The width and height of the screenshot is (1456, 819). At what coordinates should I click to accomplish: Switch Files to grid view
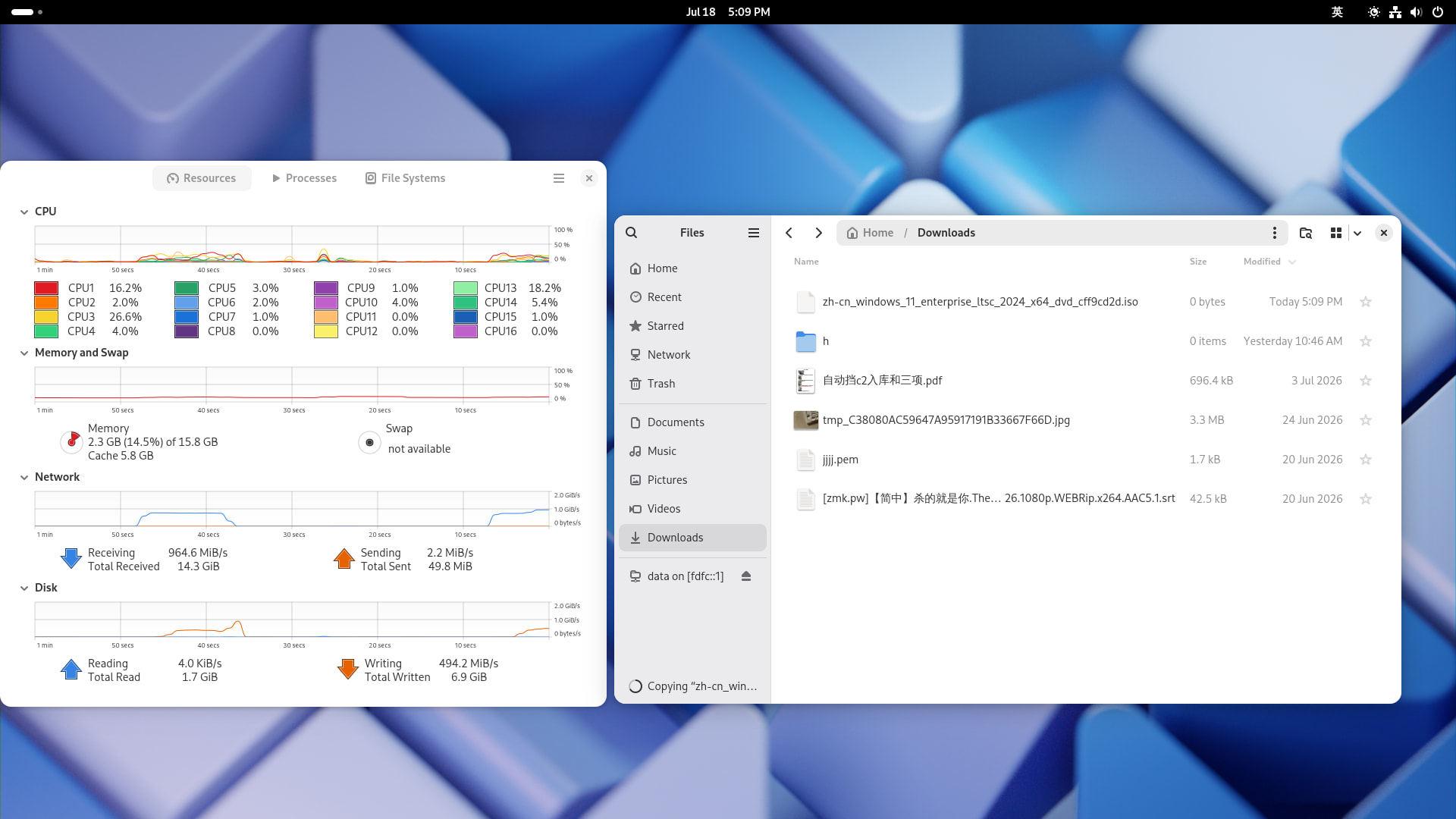1336,233
